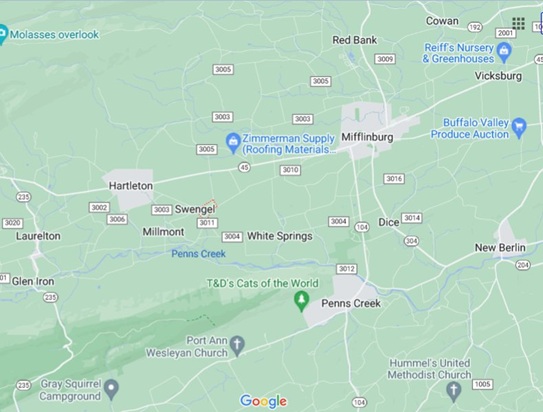Click the Gray Squirrel Campground location pin
Screen dimensions: 543x412
111,389
